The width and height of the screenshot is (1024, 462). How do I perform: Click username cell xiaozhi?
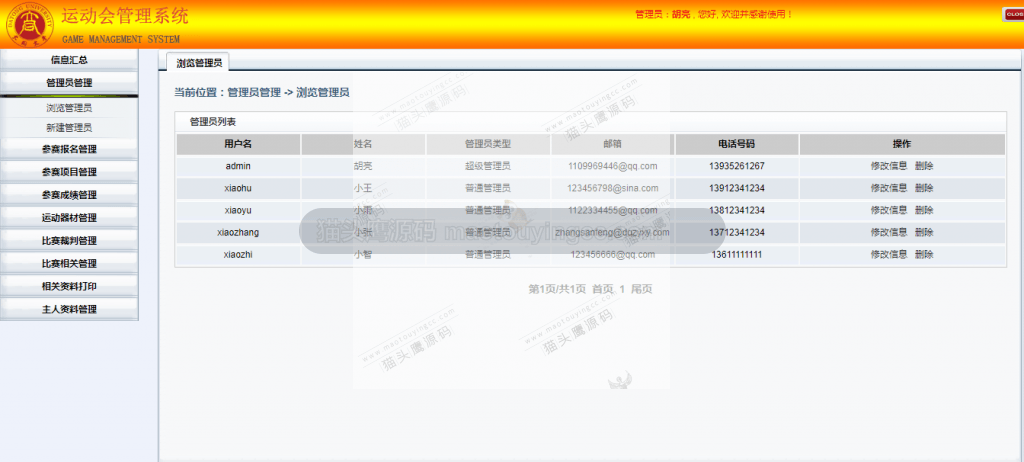tap(238, 254)
